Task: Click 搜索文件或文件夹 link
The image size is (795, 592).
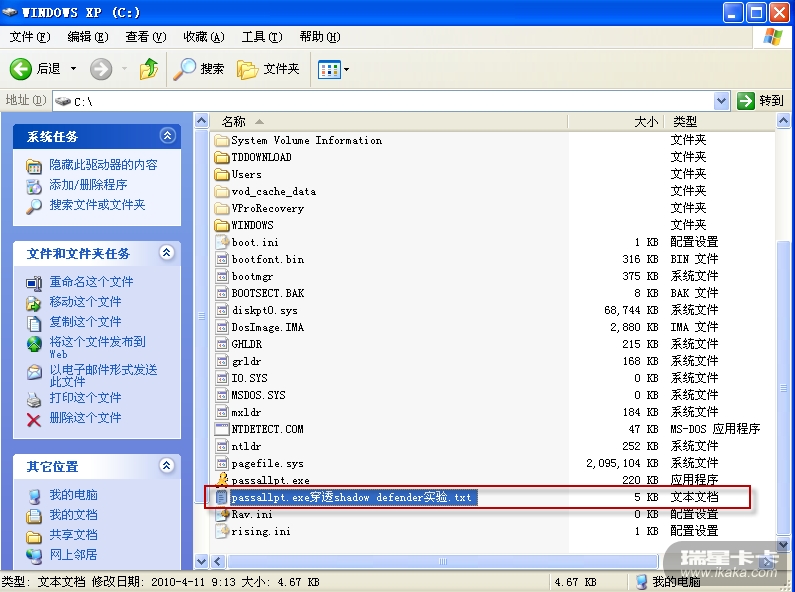Action: 97,205
